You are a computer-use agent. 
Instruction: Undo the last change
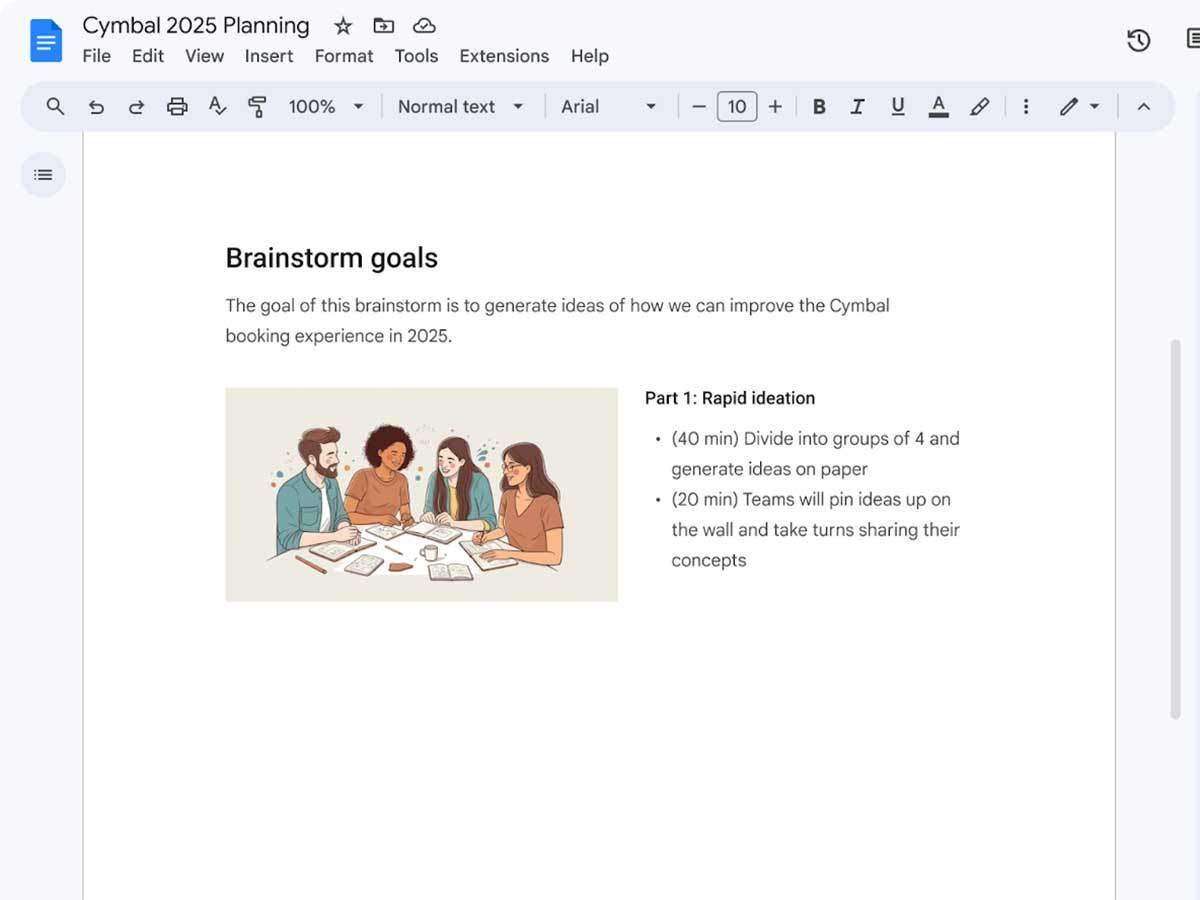96,106
